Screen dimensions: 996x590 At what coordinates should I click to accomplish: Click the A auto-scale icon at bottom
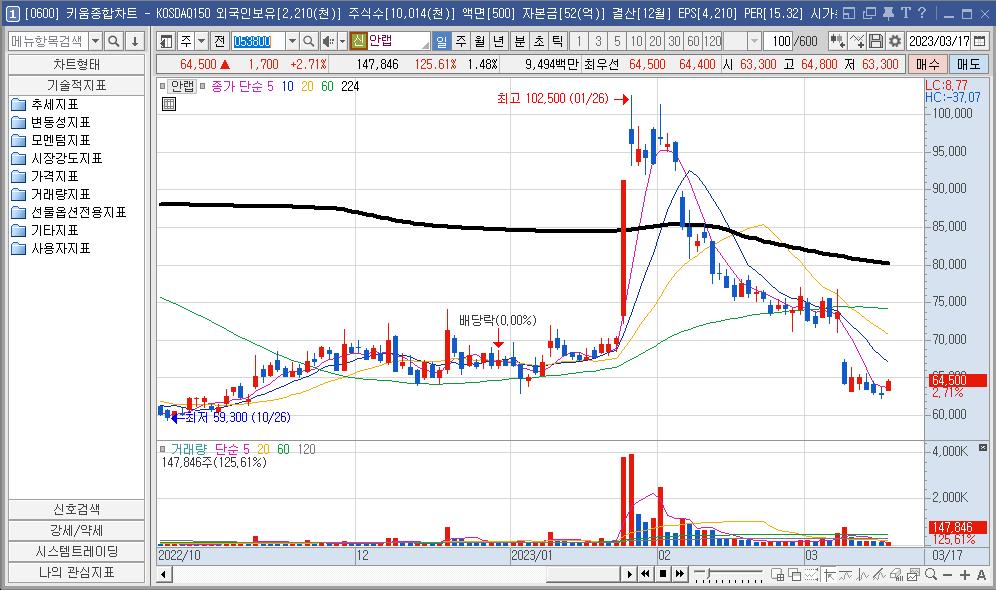point(981,575)
